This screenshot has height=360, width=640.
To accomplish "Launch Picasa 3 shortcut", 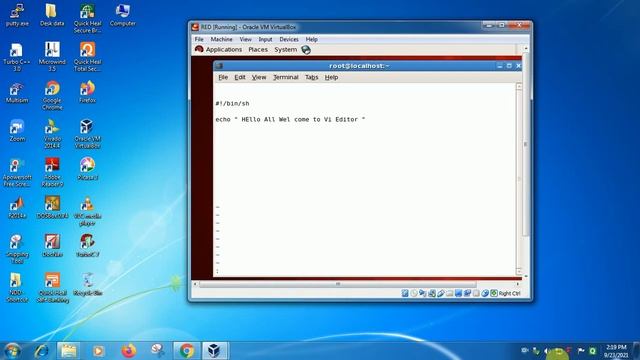I will tap(87, 169).
